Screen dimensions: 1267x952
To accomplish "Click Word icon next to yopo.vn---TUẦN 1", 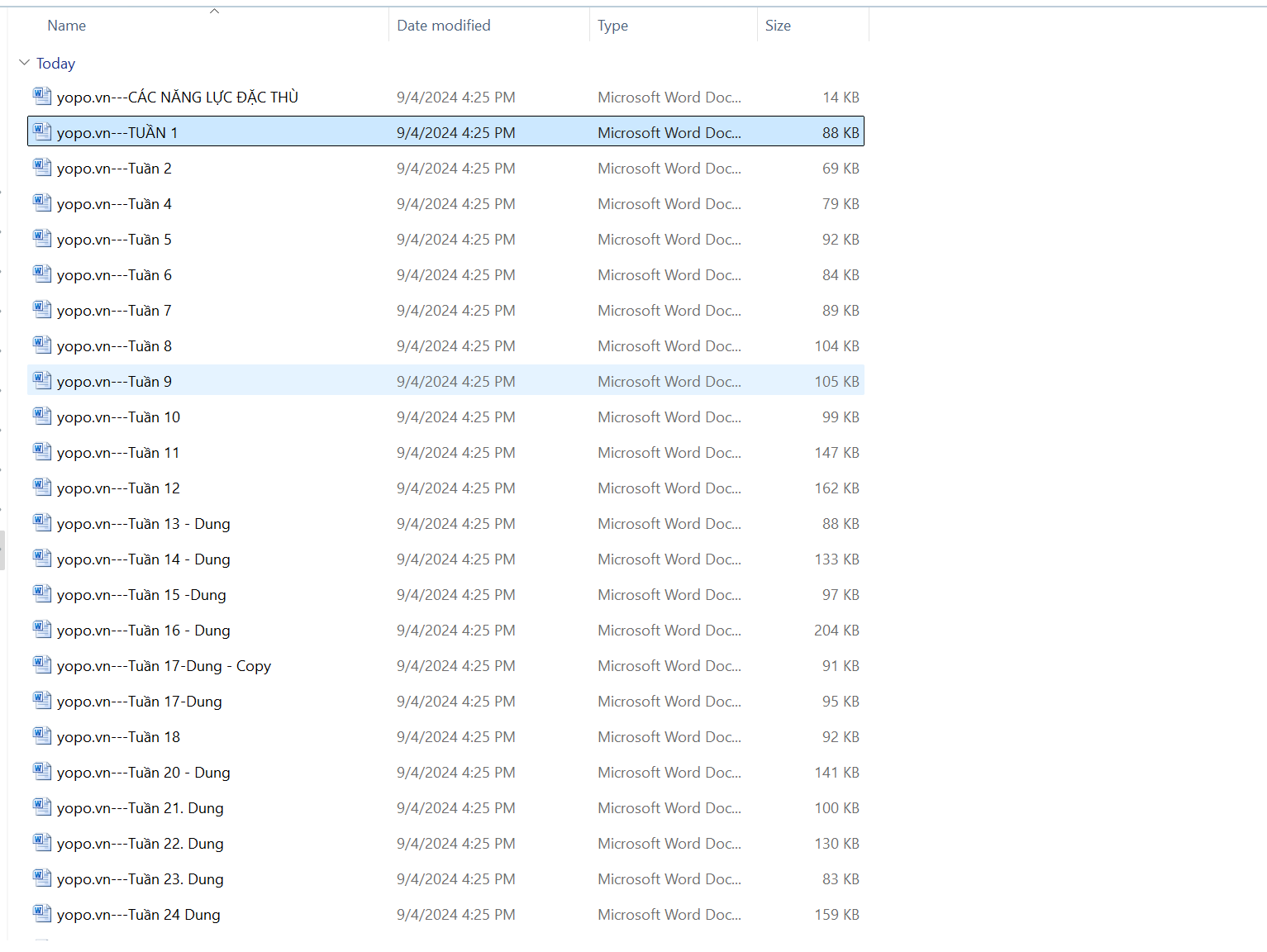I will click(42, 131).
